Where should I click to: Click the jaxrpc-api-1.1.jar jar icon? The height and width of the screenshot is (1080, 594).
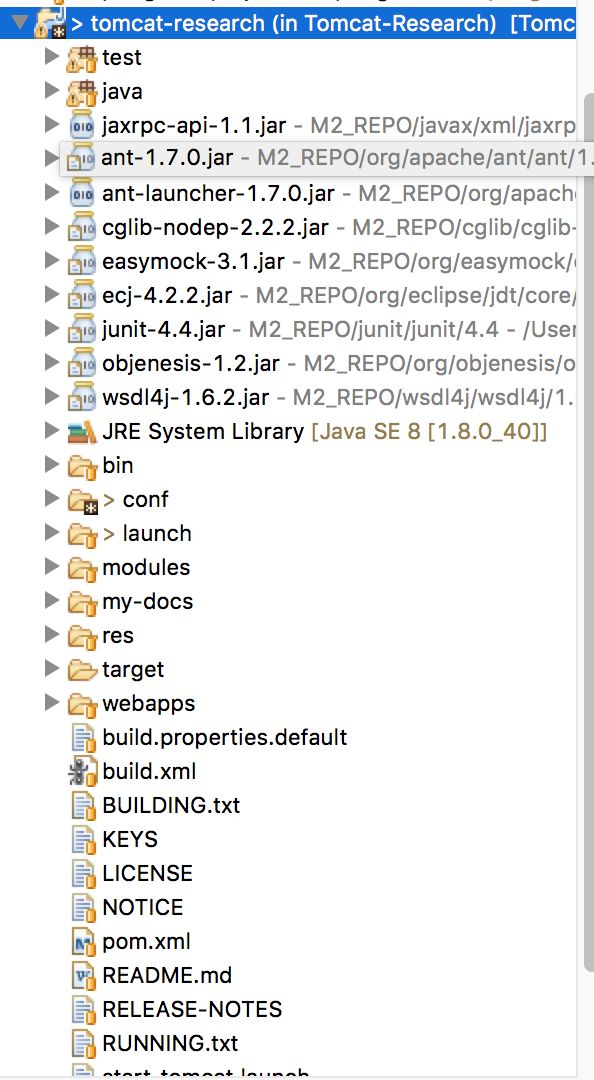(83, 125)
